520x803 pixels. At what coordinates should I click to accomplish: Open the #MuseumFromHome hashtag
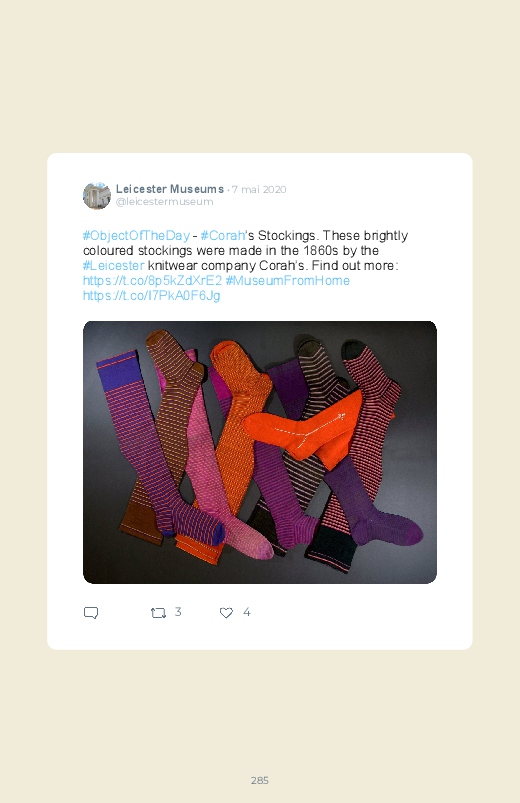coord(287,280)
